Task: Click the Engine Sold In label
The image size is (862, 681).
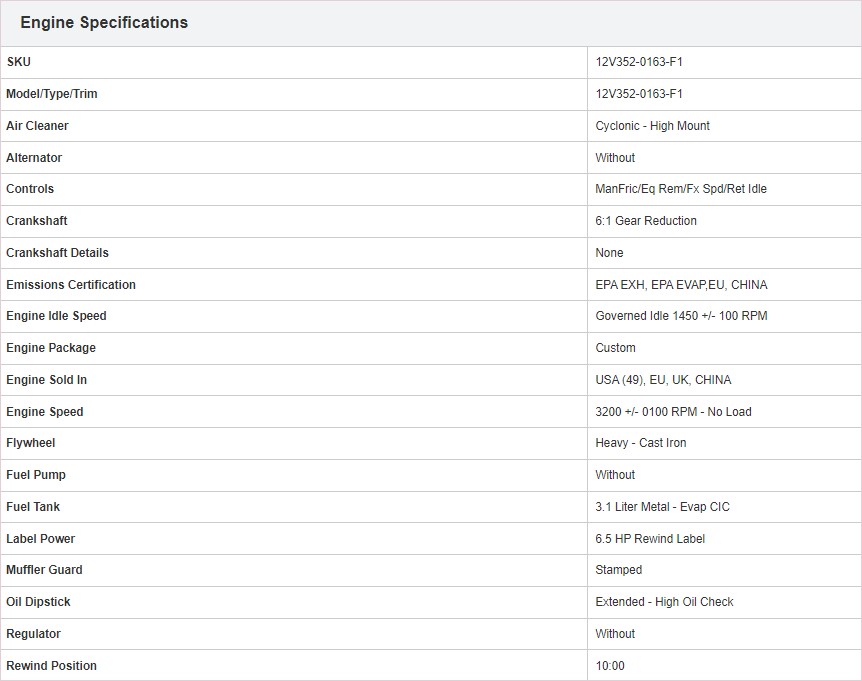Action: 47,380
